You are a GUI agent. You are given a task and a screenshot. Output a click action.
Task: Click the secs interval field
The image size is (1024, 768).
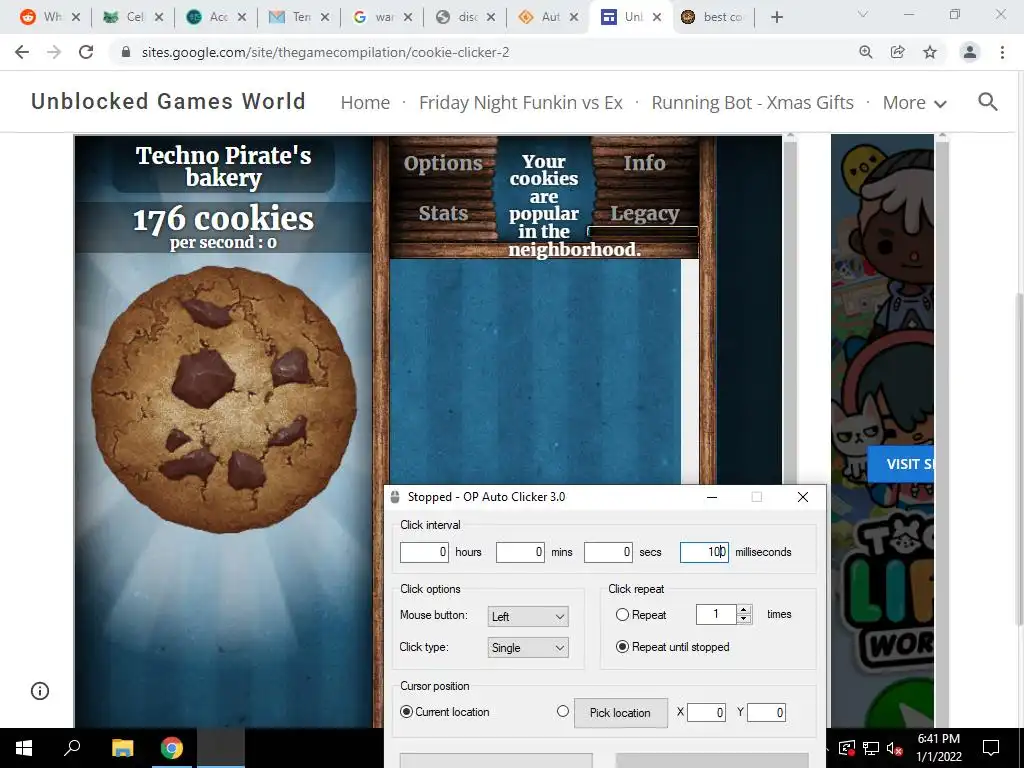[x=608, y=552]
